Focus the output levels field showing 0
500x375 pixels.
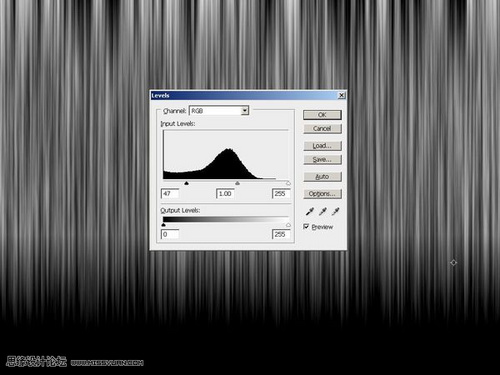point(170,234)
